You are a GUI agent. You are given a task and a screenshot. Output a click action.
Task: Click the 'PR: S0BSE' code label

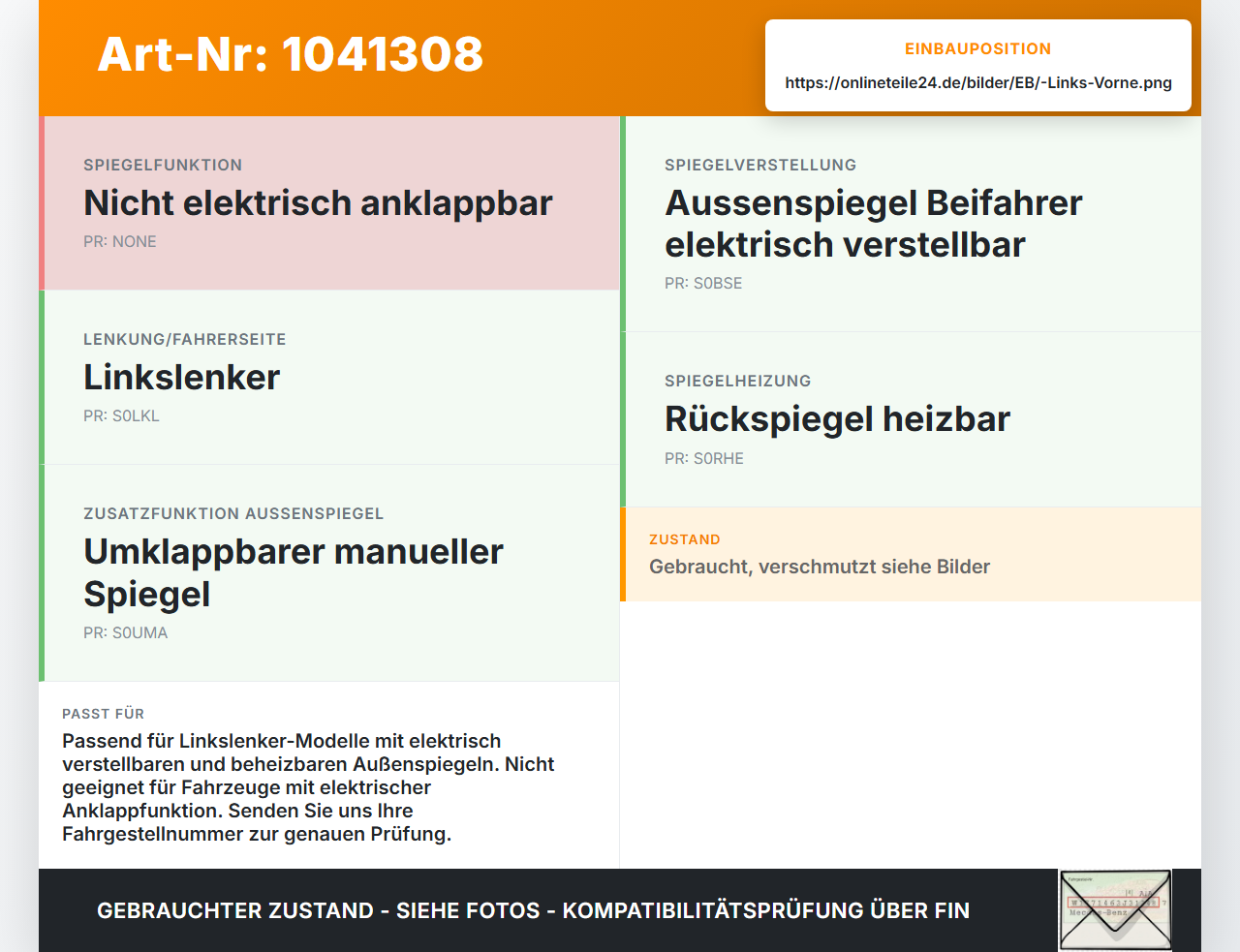pos(703,283)
